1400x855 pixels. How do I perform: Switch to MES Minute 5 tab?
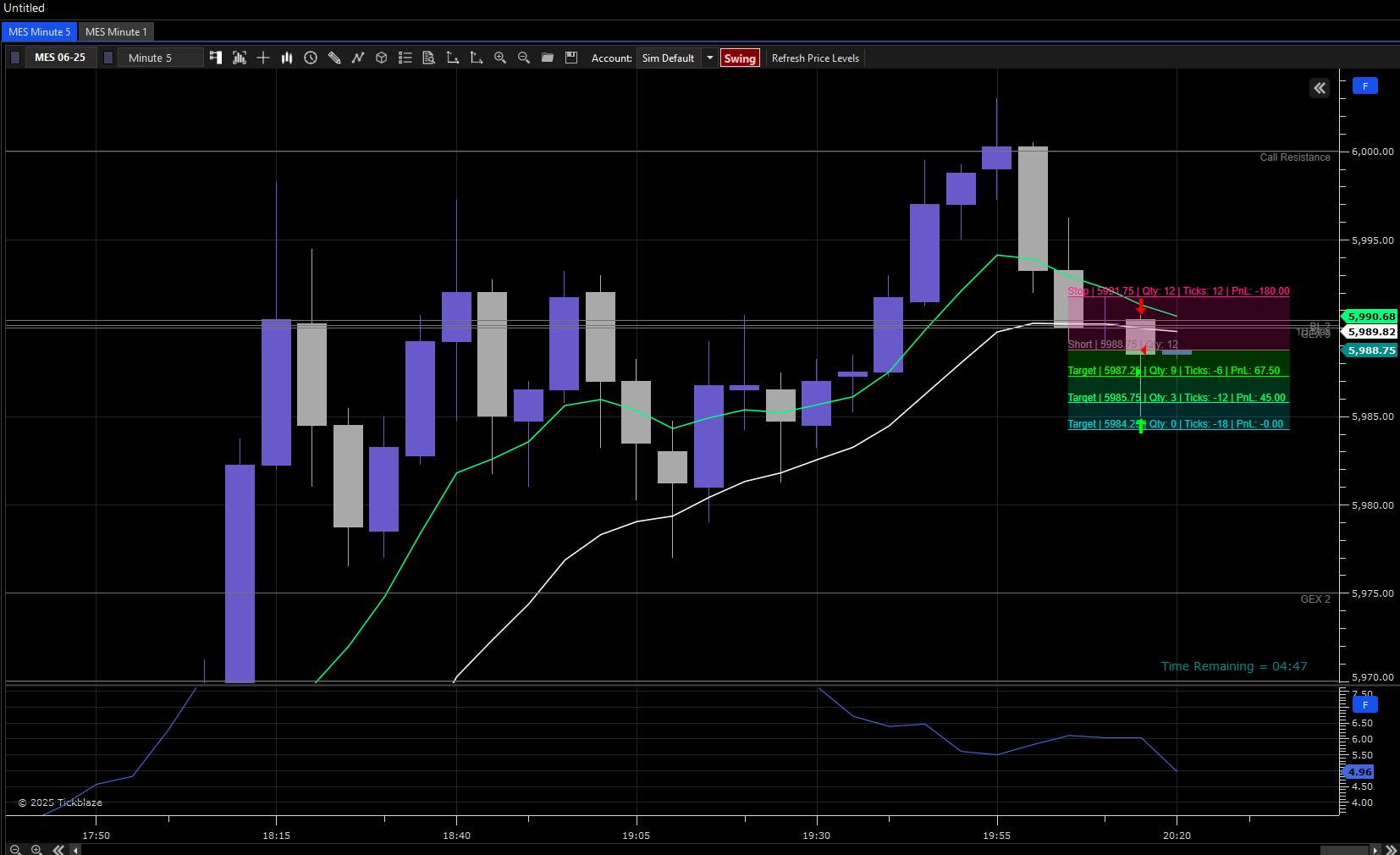[x=39, y=31]
